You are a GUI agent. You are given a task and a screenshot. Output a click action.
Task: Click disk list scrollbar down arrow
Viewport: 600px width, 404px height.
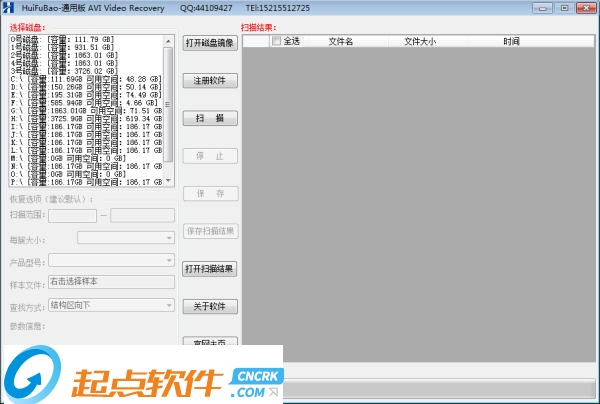point(168,181)
